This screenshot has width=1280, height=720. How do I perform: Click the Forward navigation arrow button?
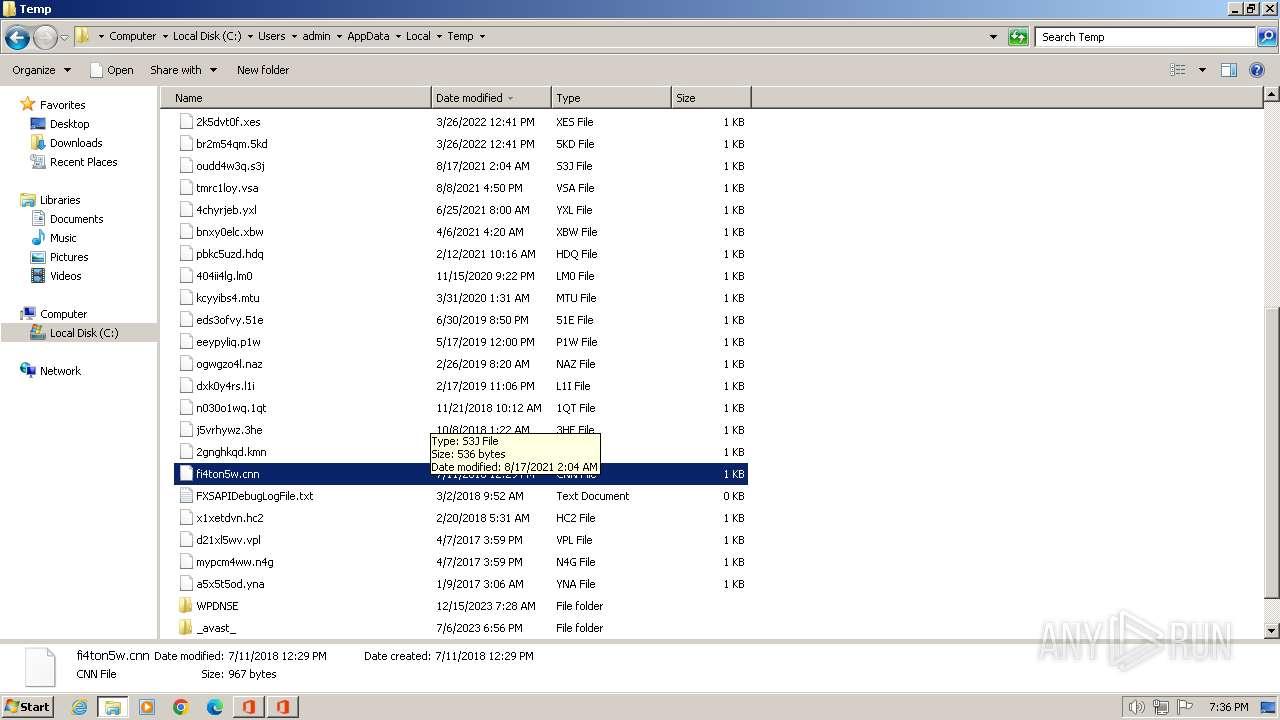(x=45, y=38)
